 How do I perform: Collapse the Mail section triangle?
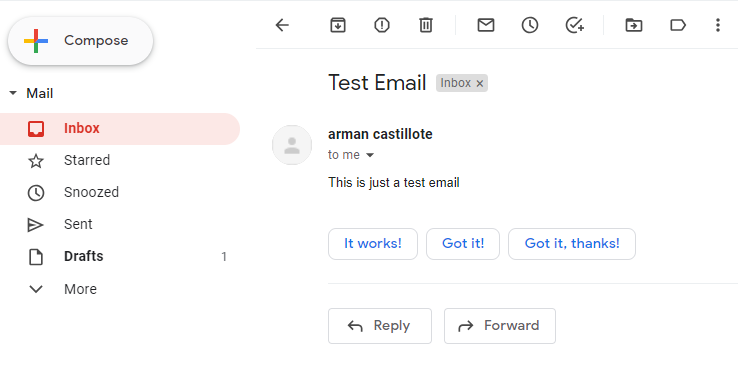tap(13, 93)
